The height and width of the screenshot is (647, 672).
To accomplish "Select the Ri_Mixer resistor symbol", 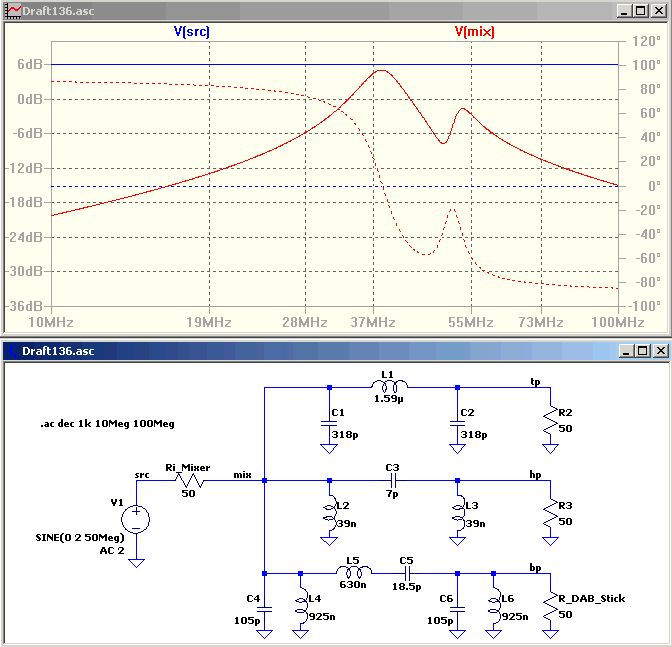I will tap(188, 481).
